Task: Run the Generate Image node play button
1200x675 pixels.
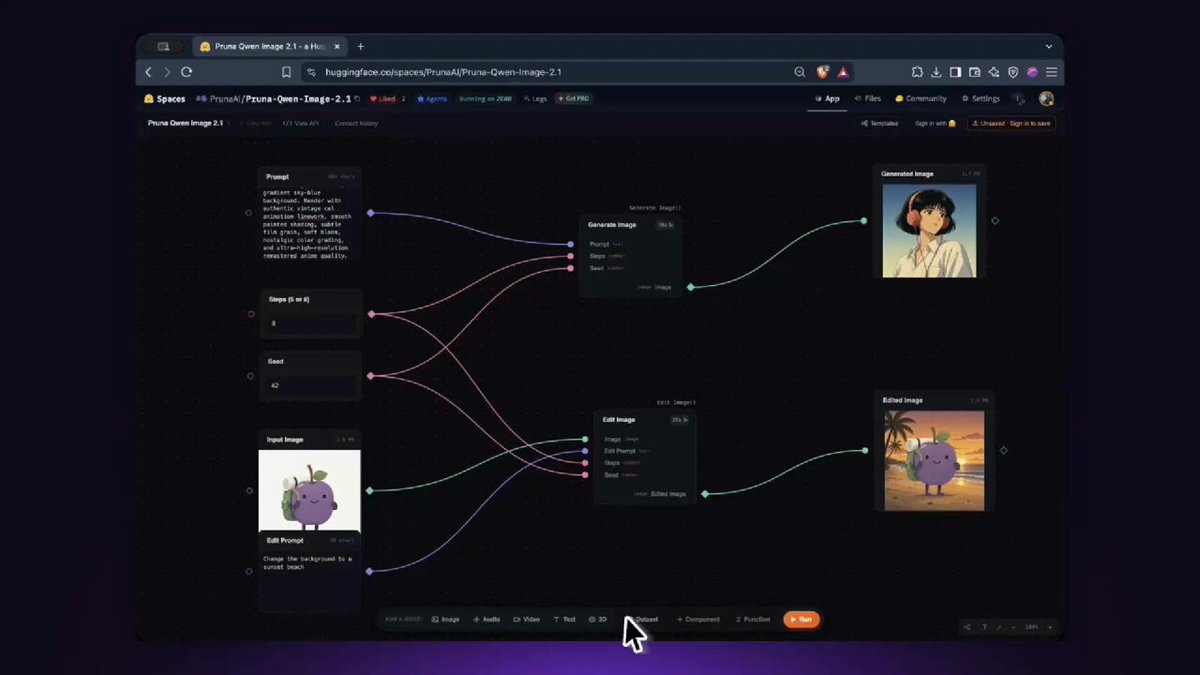Action: tap(665, 225)
